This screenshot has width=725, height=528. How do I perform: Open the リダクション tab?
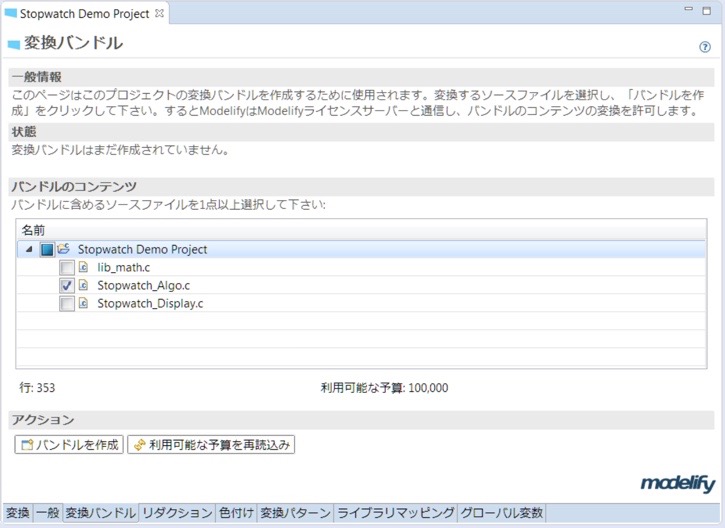[177, 513]
